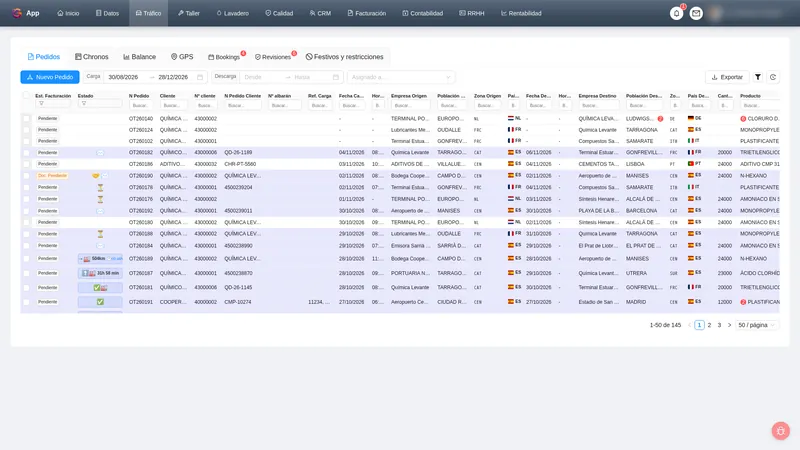Click the Doc. Pendiente tag in row OT260190

point(52,176)
